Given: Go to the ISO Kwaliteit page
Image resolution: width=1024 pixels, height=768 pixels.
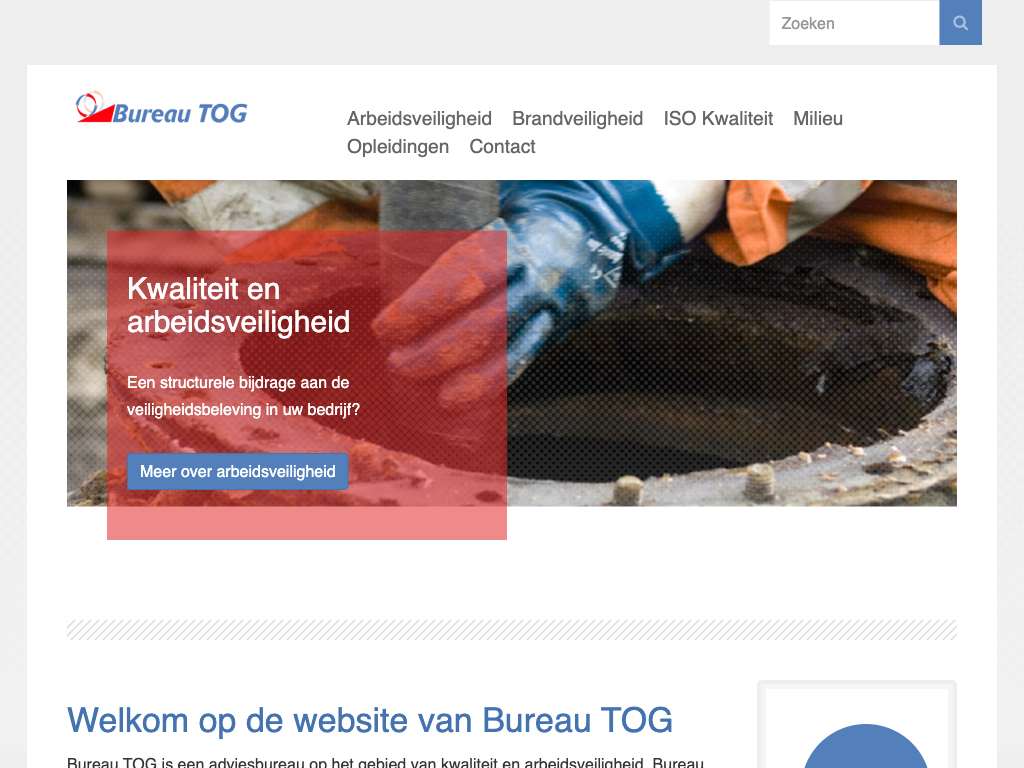Looking at the screenshot, I should click(718, 119).
